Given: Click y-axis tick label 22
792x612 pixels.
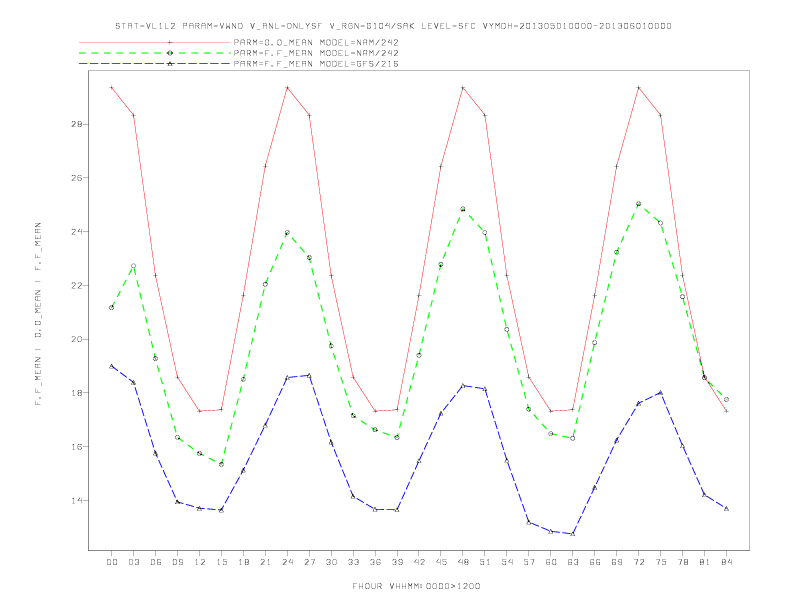Looking at the screenshot, I should 77,285.
